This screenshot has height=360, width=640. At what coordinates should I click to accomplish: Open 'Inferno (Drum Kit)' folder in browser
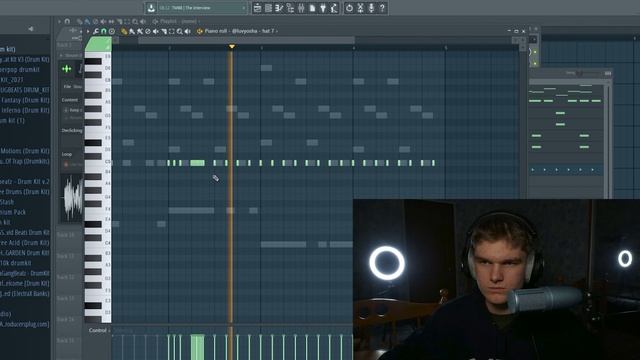[25, 110]
